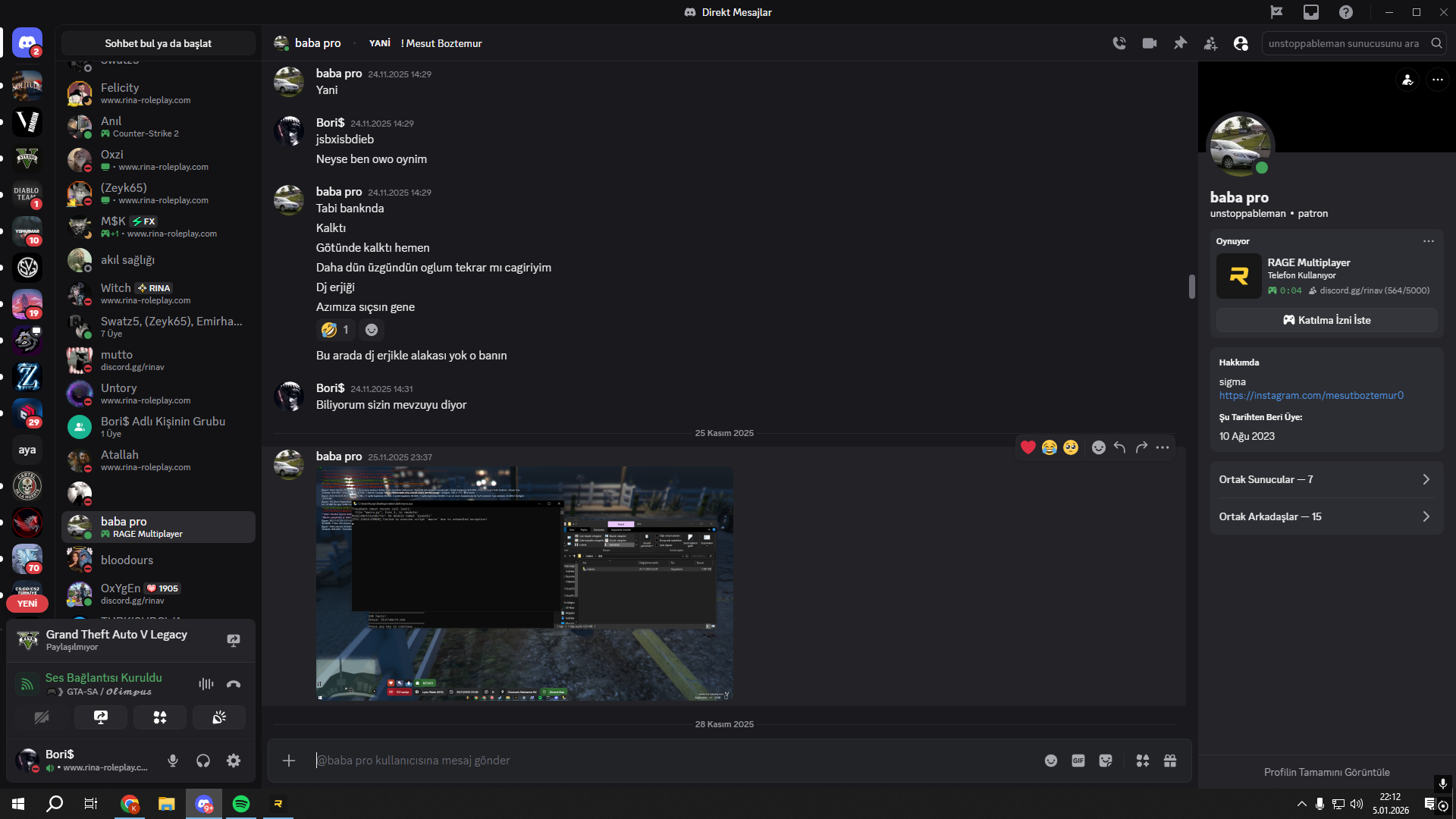The width and height of the screenshot is (1456, 819).
Task: Open user settings gear icon
Action: [x=234, y=761]
